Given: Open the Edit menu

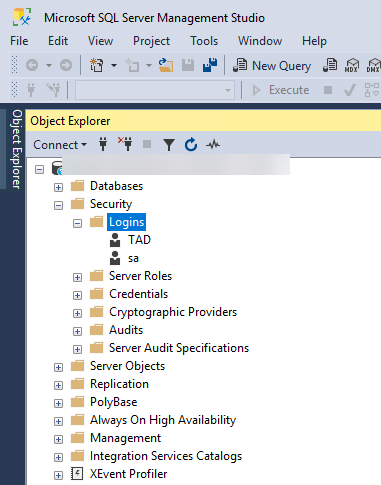Looking at the screenshot, I should click(58, 41).
